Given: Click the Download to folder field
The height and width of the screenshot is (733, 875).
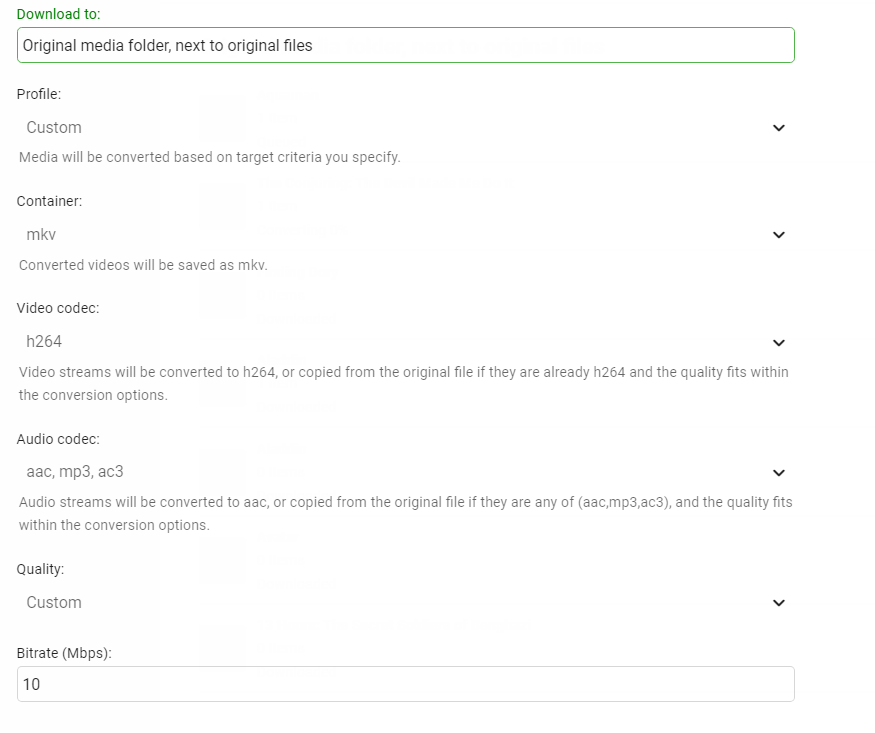Looking at the screenshot, I should (405, 45).
